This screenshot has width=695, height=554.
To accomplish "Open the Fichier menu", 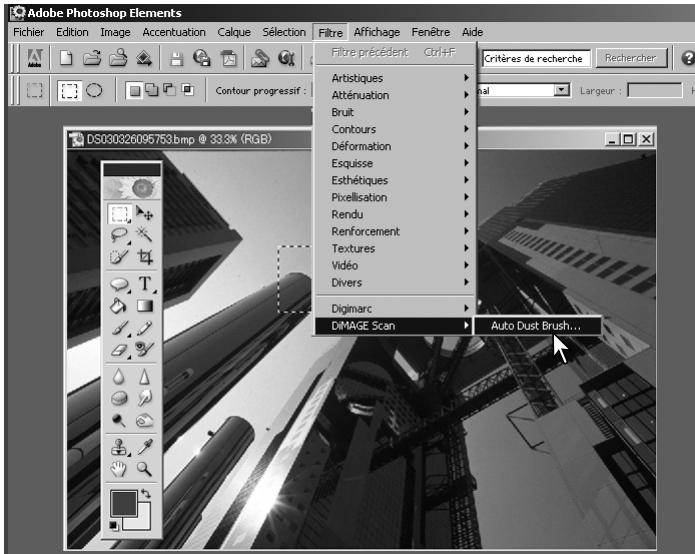I will (28, 32).
